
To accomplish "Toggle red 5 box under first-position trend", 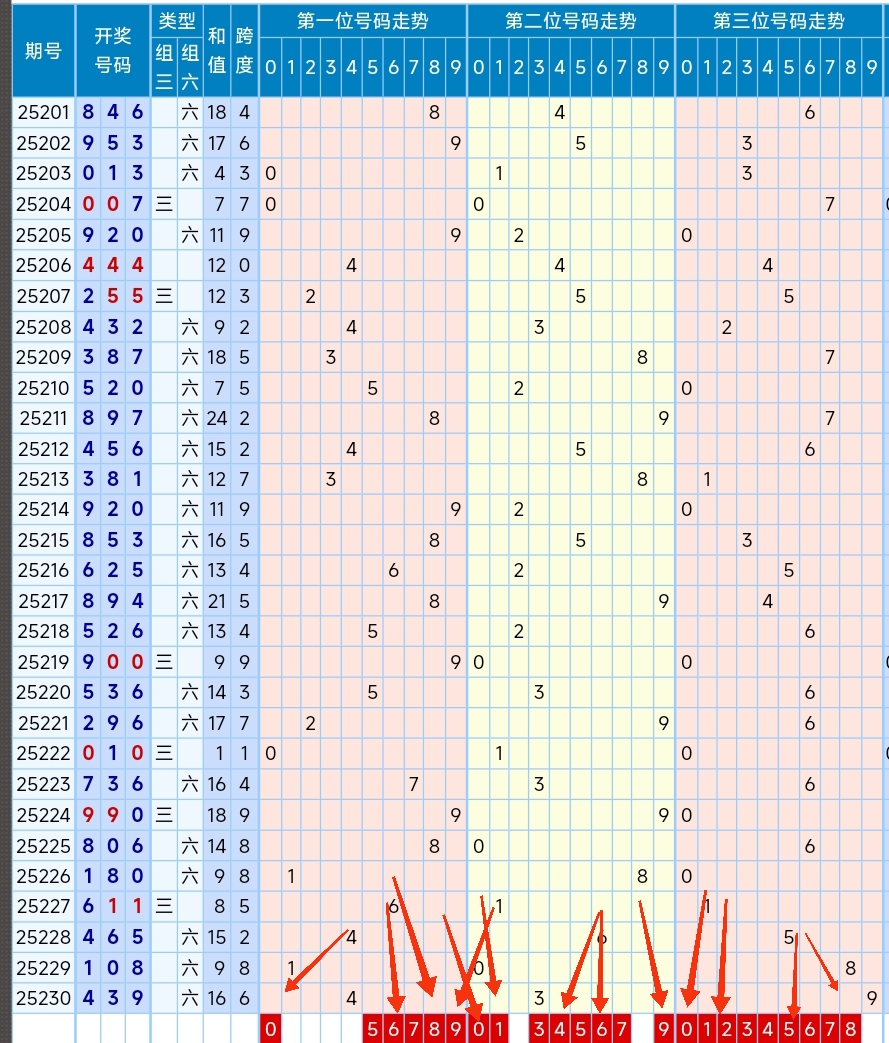I will click(x=373, y=1029).
